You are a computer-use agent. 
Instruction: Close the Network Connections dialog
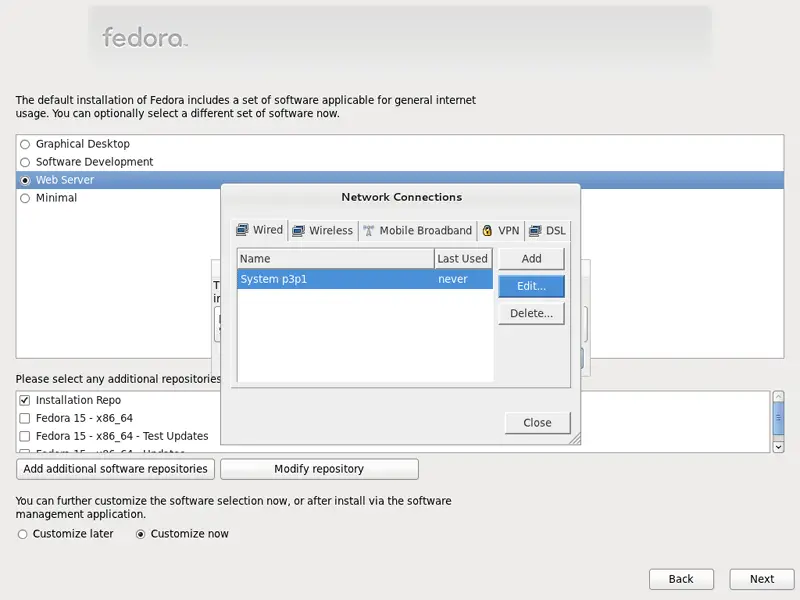coord(537,423)
